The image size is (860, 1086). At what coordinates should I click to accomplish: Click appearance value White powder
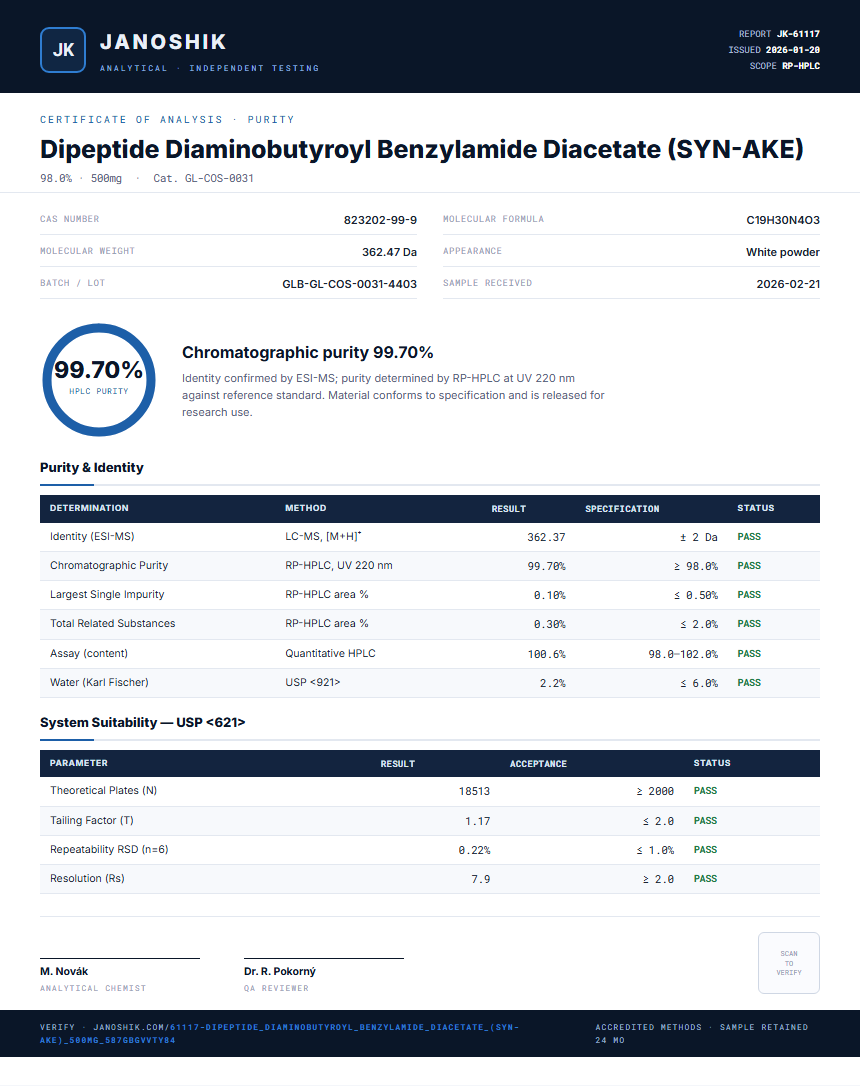click(x=782, y=251)
